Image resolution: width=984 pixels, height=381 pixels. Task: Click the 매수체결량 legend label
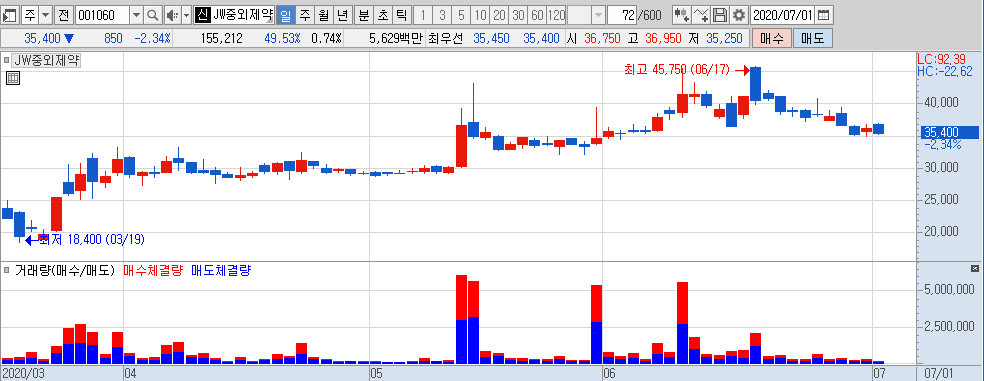pyautogui.click(x=153, y=271)
